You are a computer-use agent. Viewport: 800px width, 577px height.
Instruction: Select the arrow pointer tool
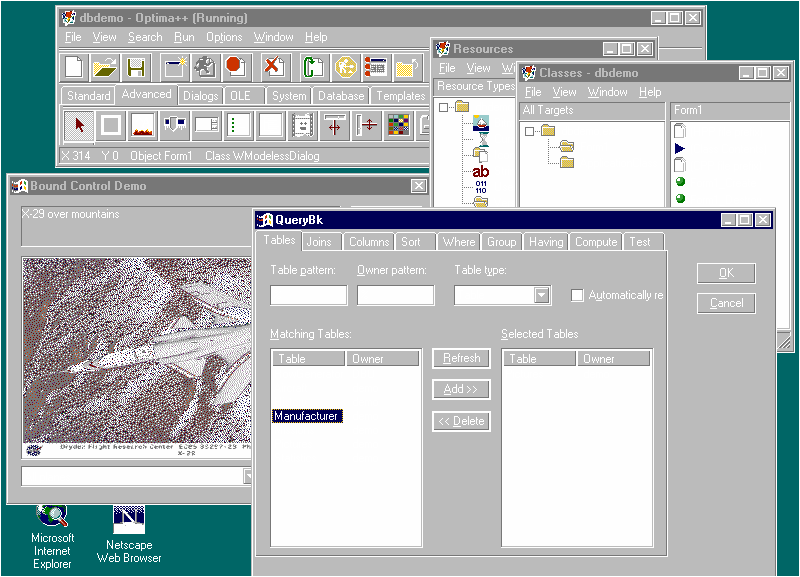78,125
